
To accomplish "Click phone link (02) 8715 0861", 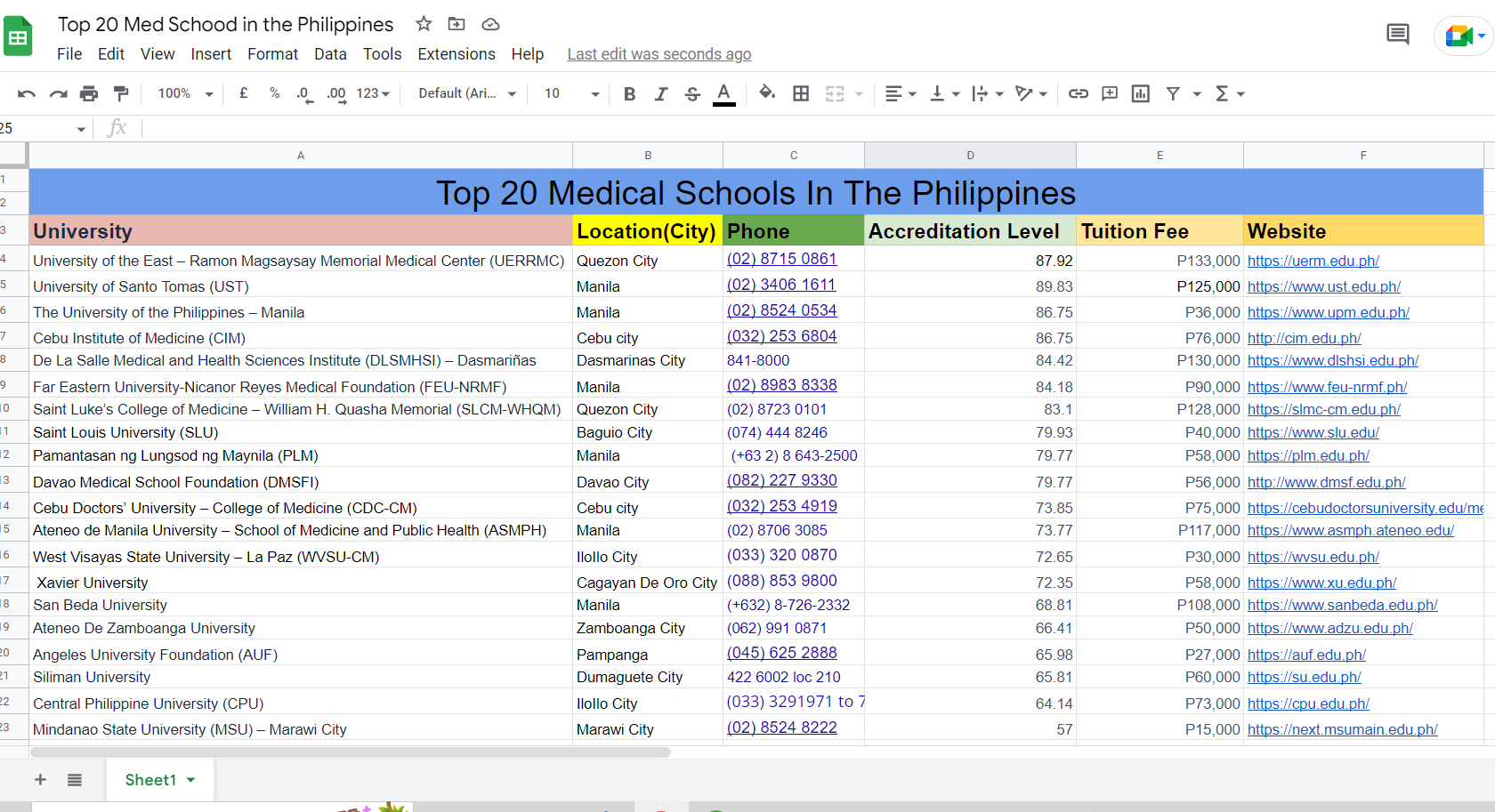I will tap(781, 259).
